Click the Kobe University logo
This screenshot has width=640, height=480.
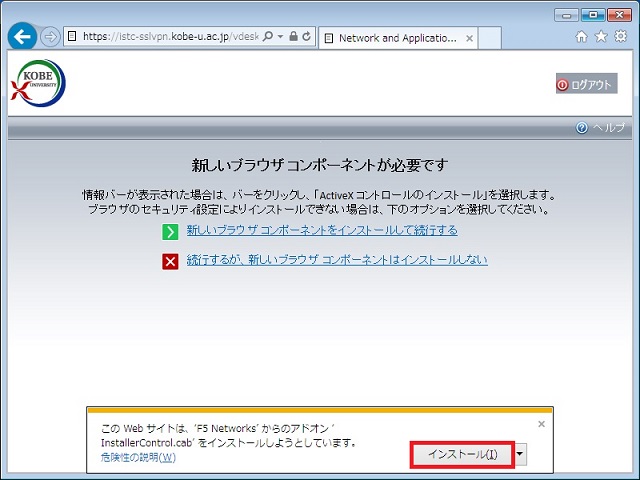coord(38,83)
